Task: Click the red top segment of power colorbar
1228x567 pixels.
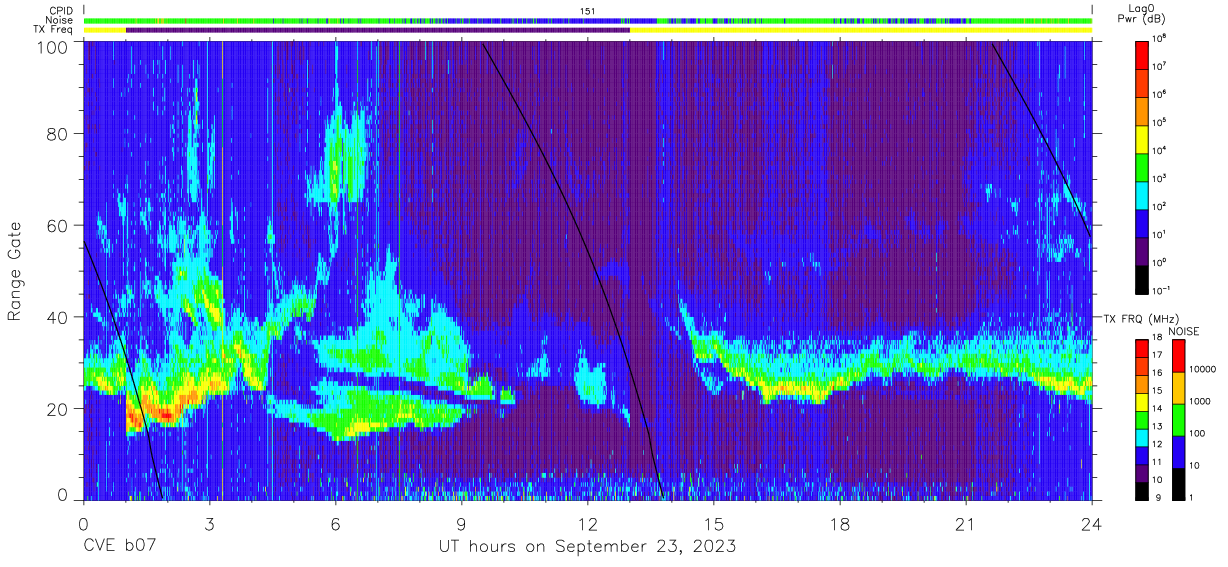Action: pos(1142,53)
